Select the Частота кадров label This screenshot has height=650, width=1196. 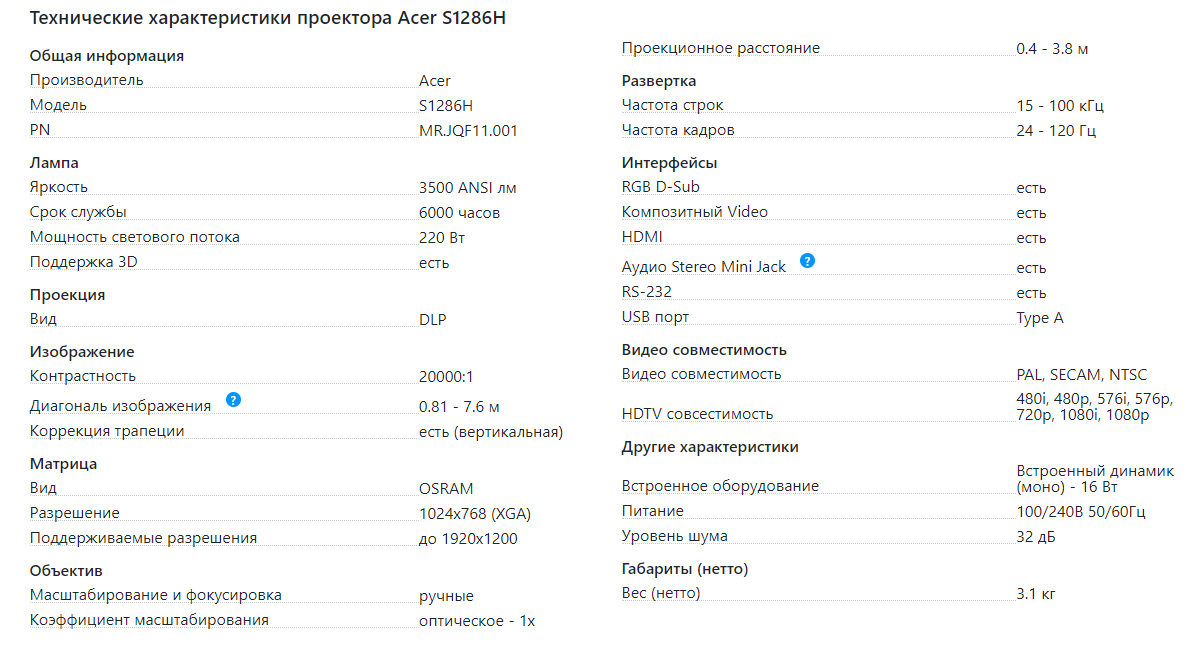tap(678, 130)
